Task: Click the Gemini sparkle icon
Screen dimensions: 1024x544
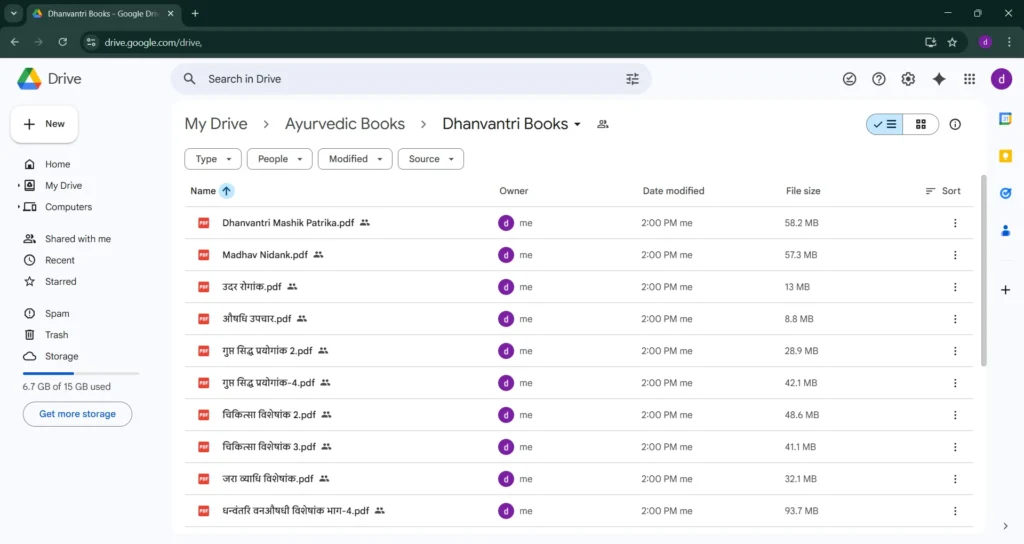Action: tap(938, 79)
